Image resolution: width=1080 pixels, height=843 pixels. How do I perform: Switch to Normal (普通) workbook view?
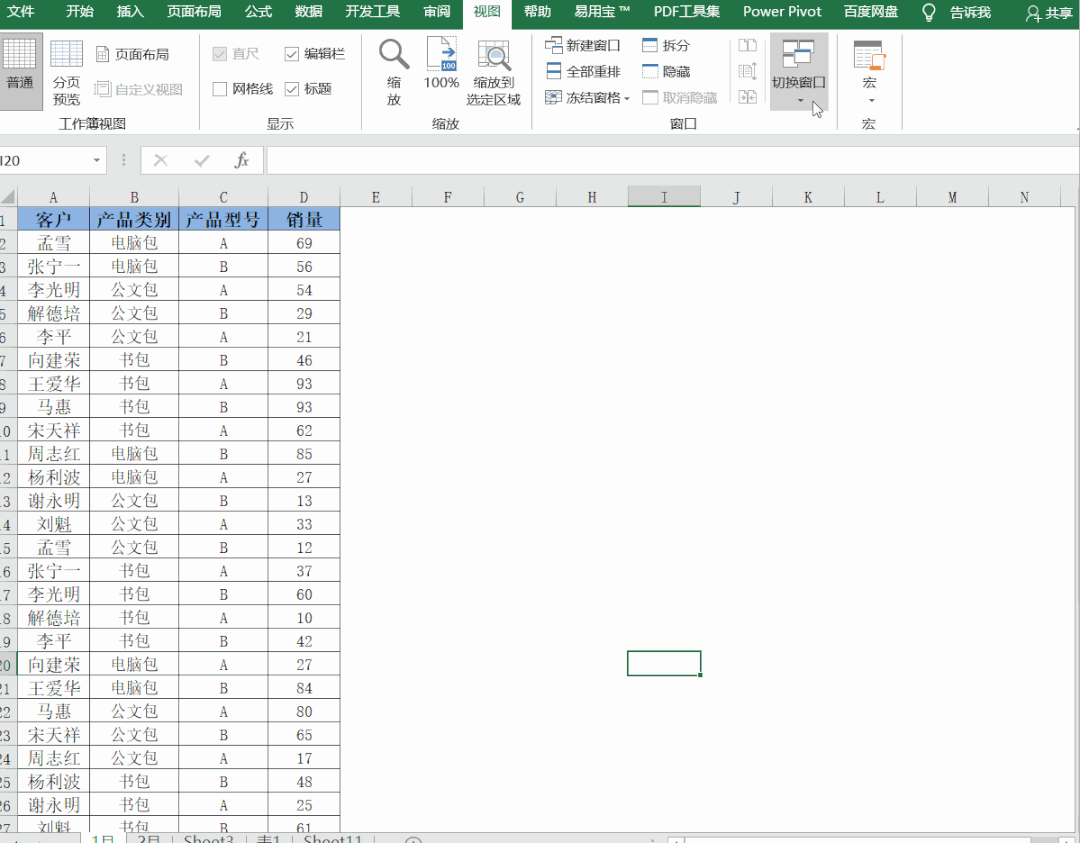click(x=20, y=71)
